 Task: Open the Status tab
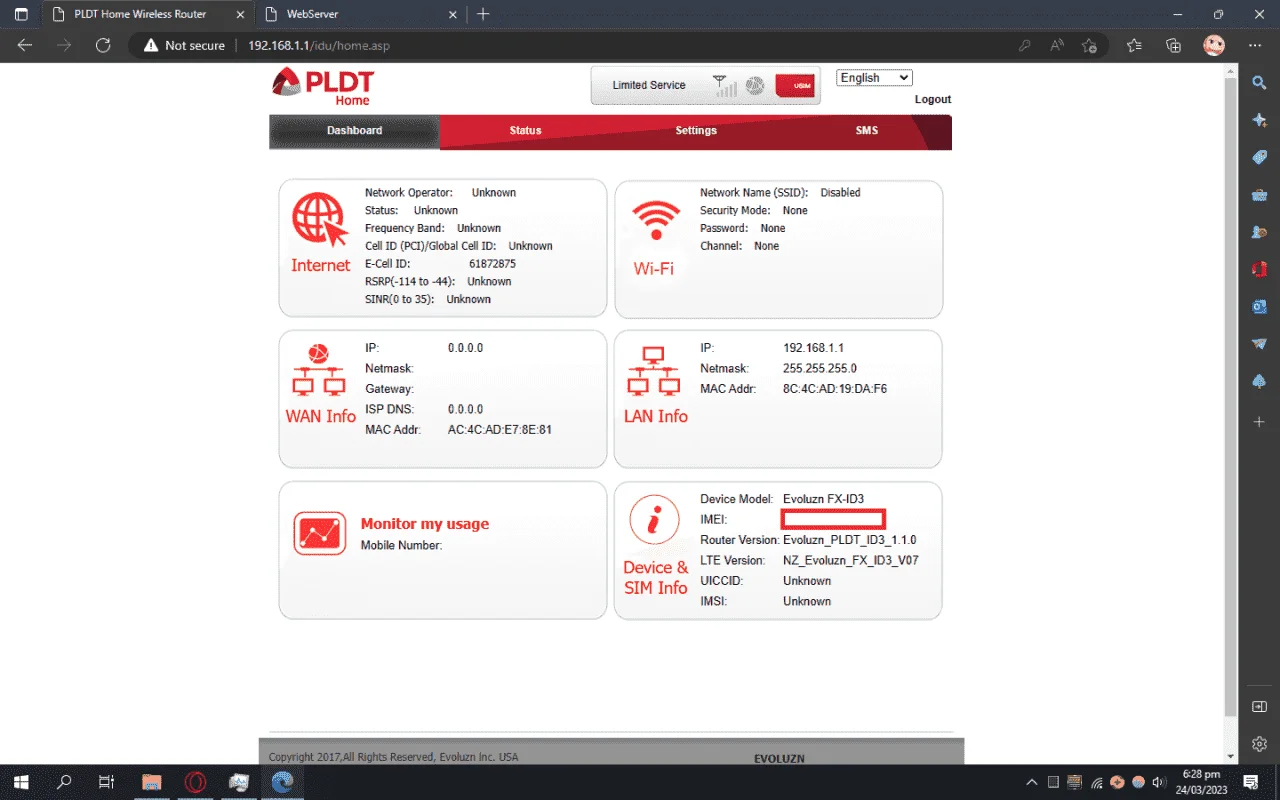[x=525, y=131]
